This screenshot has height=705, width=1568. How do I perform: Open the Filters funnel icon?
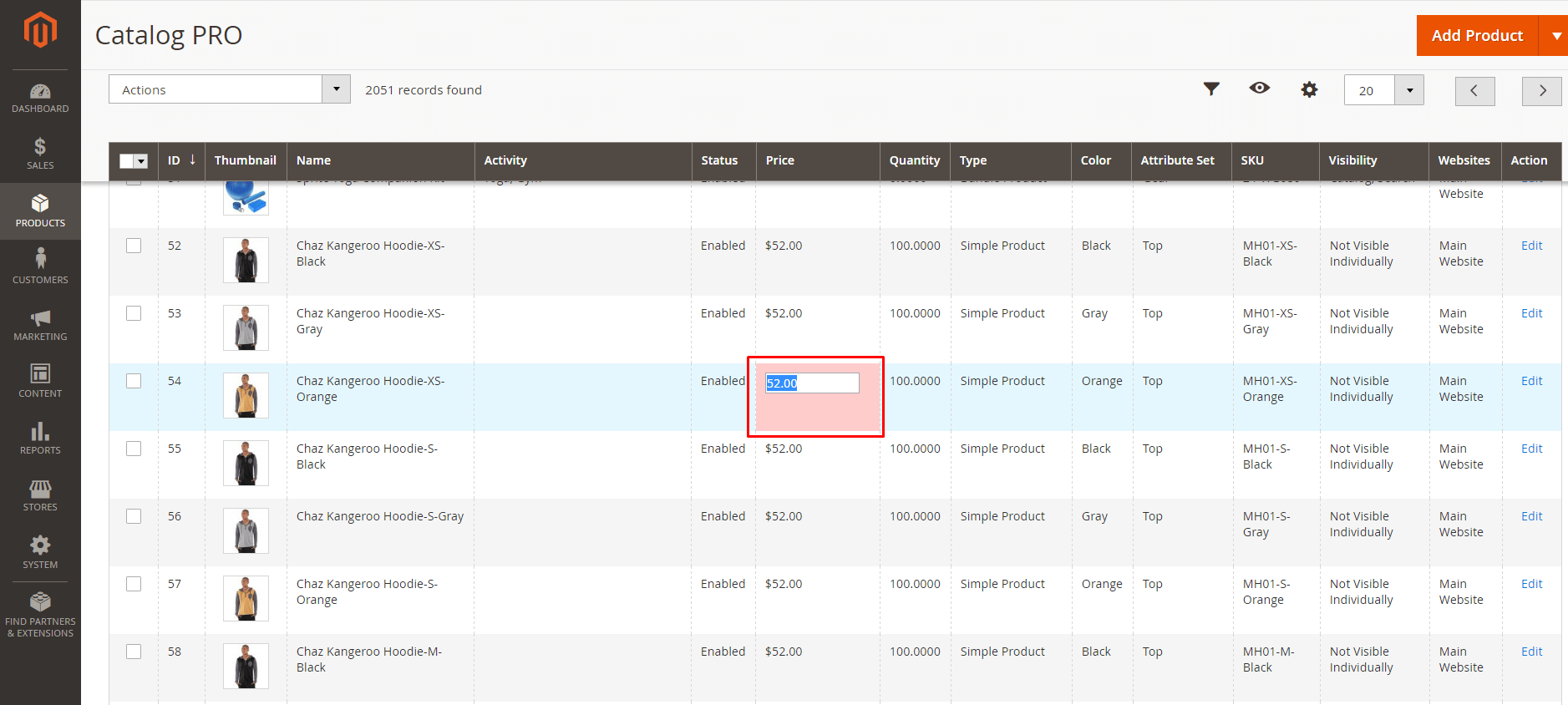[1211, 89]
